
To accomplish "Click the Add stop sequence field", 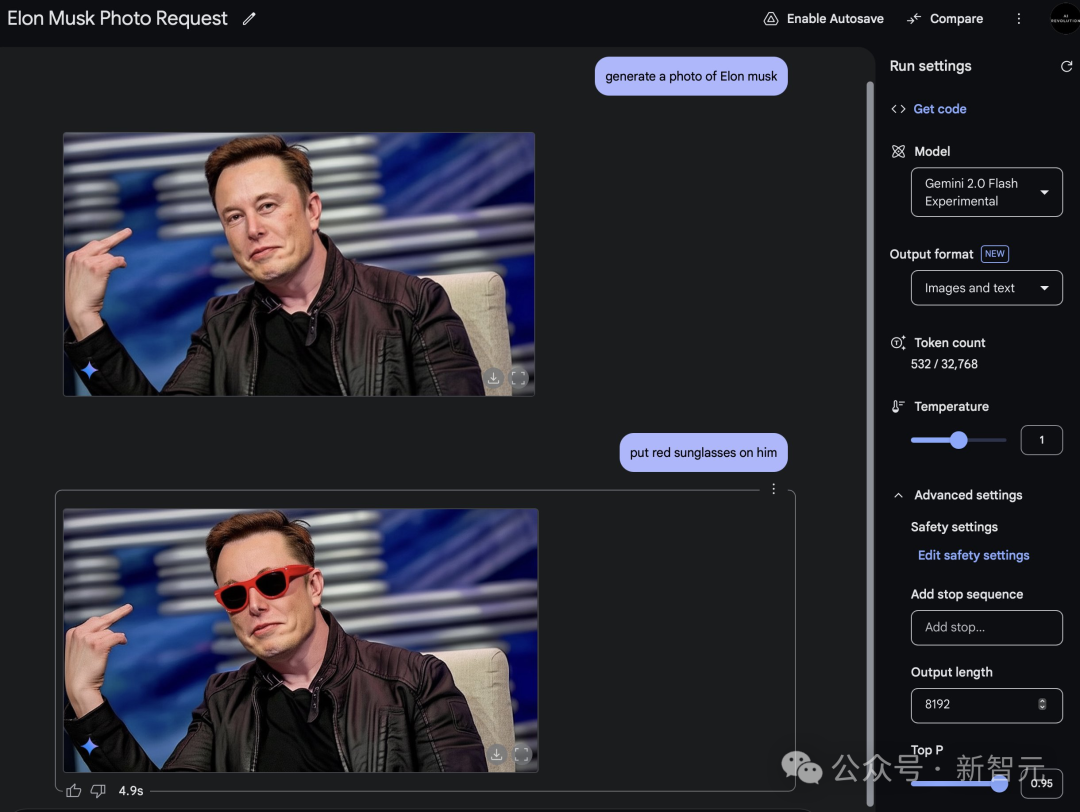I will [986, 627].
